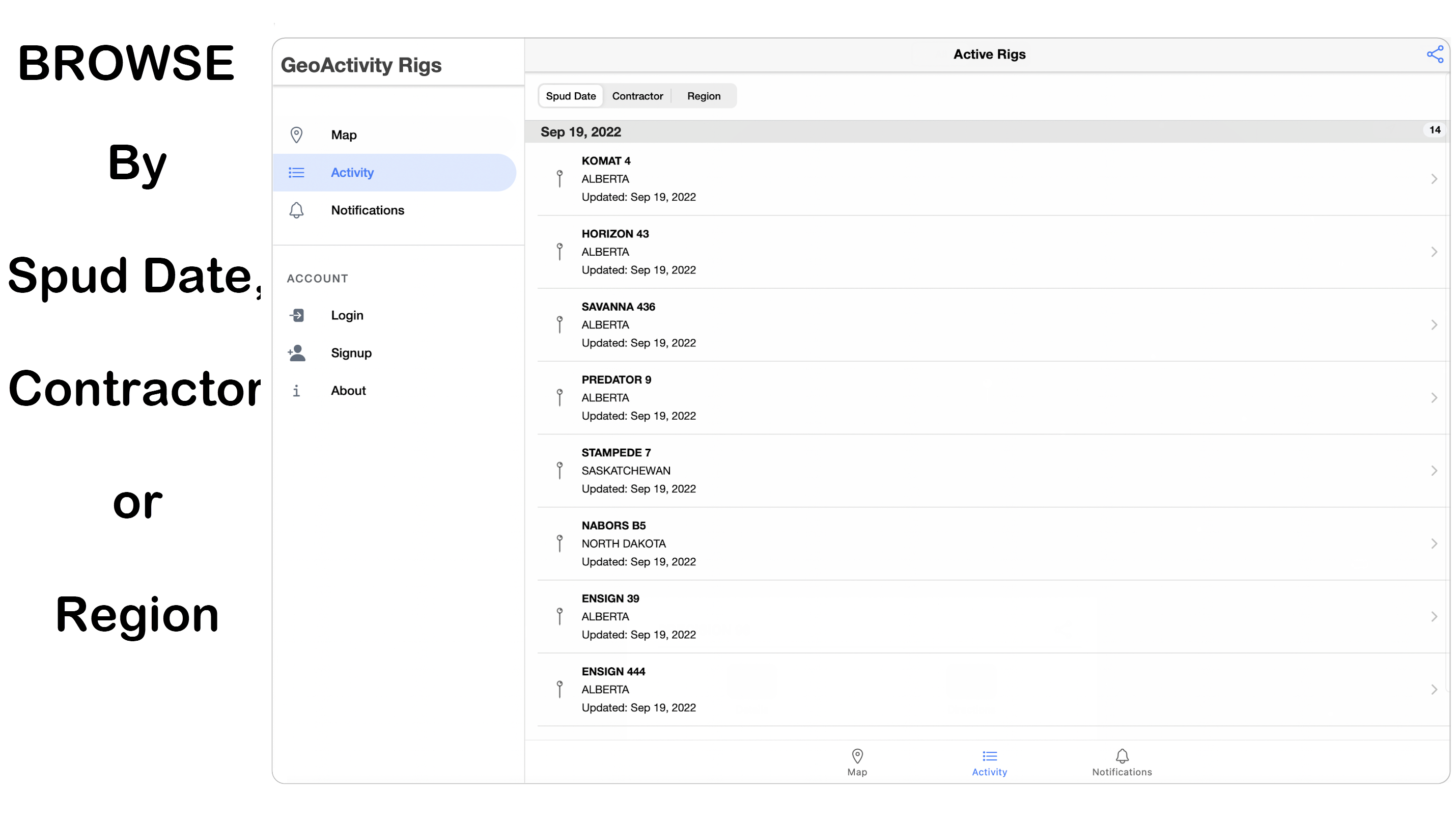The width and height of the screenshot is (1456, 819).
Task: Click the Map pin icon in sidebar
Action: (296, 134)
